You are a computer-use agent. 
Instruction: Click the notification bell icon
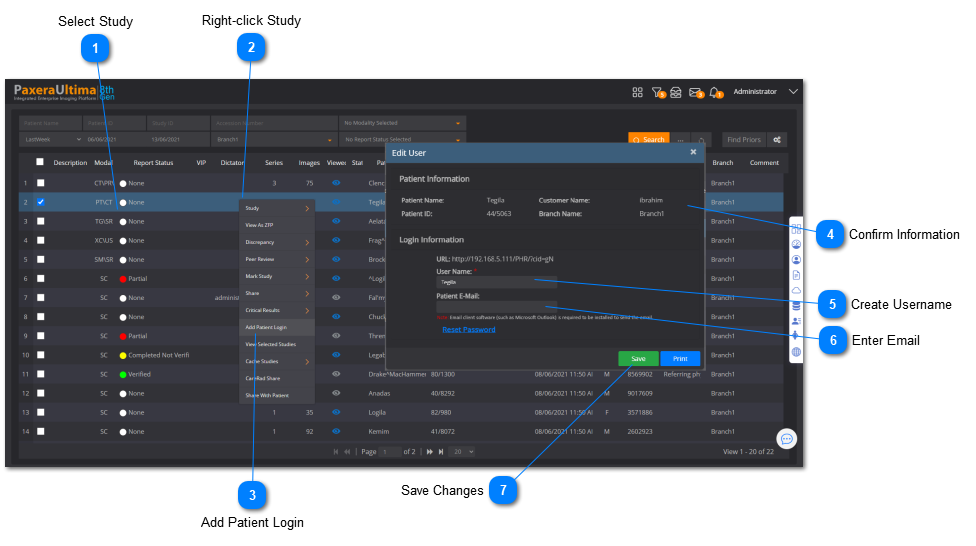pos(715,92)
